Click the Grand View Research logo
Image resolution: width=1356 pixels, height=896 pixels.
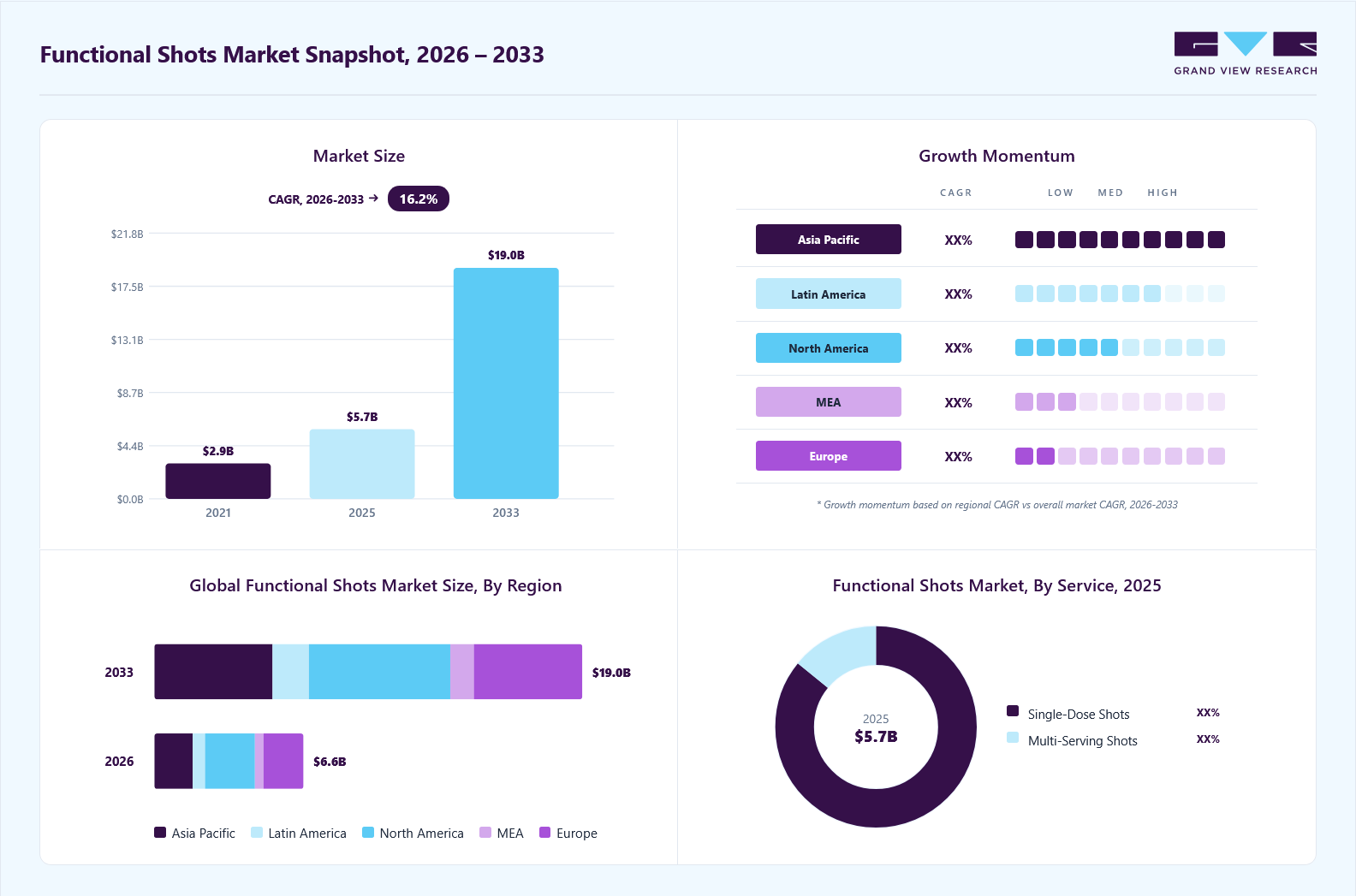[1246, 54]
